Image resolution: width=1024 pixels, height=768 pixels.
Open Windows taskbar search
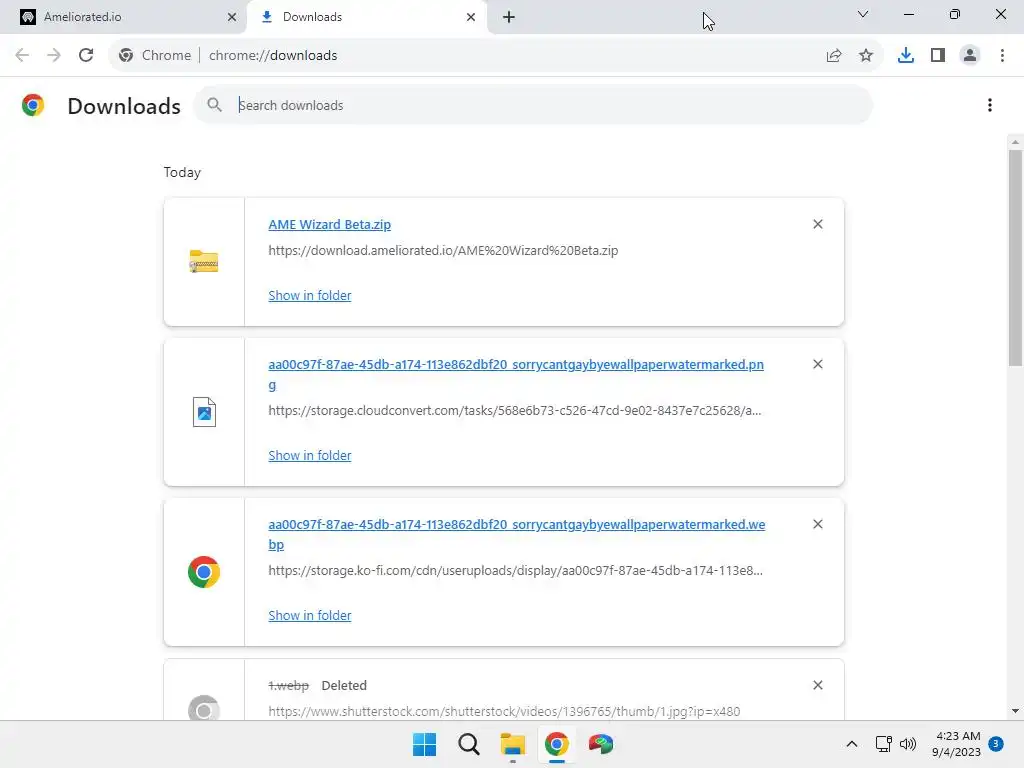[469, 744]
